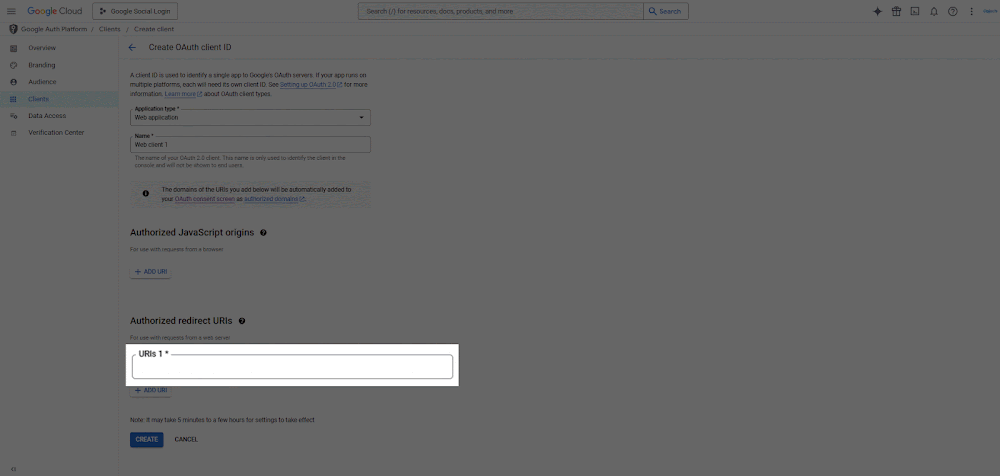Screen dimensions: 1000x476
Task: Activate Cloud Shell terminal icon
Action: click(914, 11)
